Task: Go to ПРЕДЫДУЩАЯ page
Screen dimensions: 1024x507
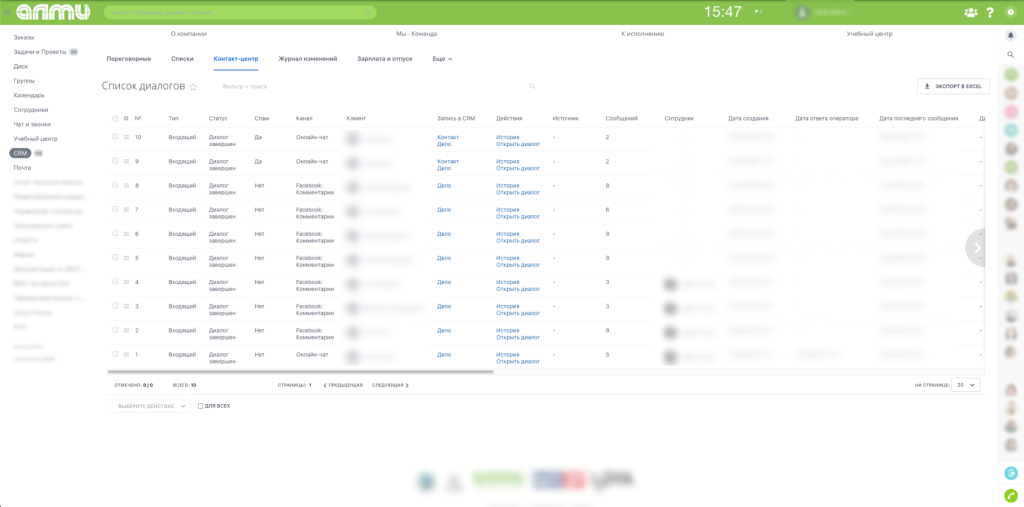Action: click(344, 385)
